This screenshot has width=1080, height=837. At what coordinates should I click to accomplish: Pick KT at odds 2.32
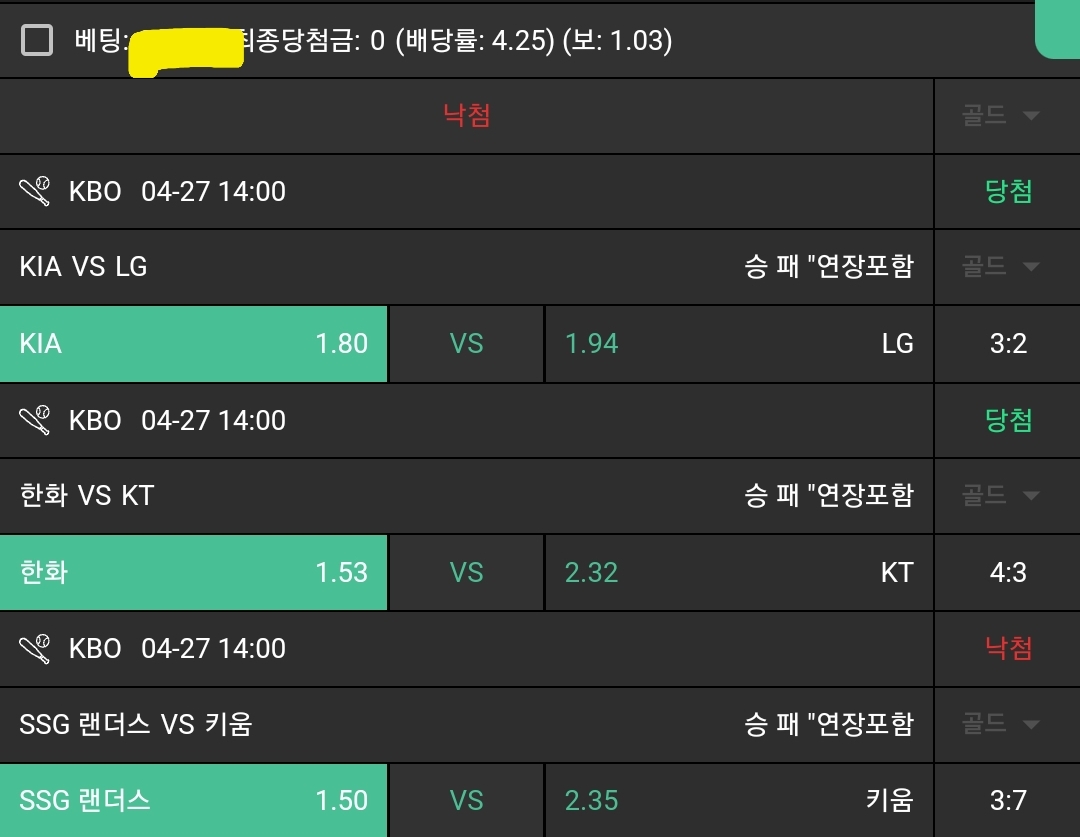pyautogui.click(x=739, y=572)
